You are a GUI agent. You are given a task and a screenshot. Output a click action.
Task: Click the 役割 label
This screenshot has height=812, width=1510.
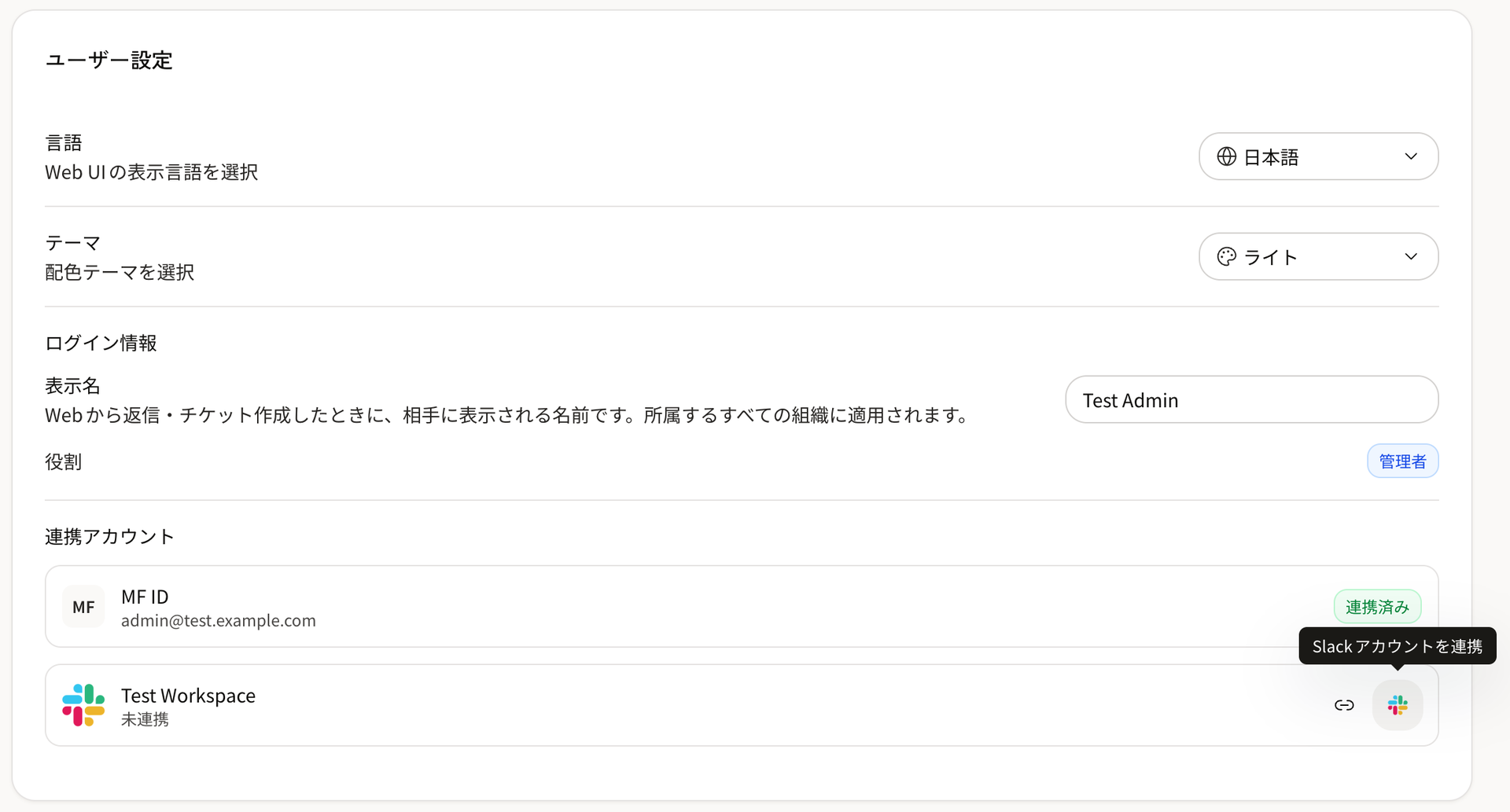click(64, 461)
